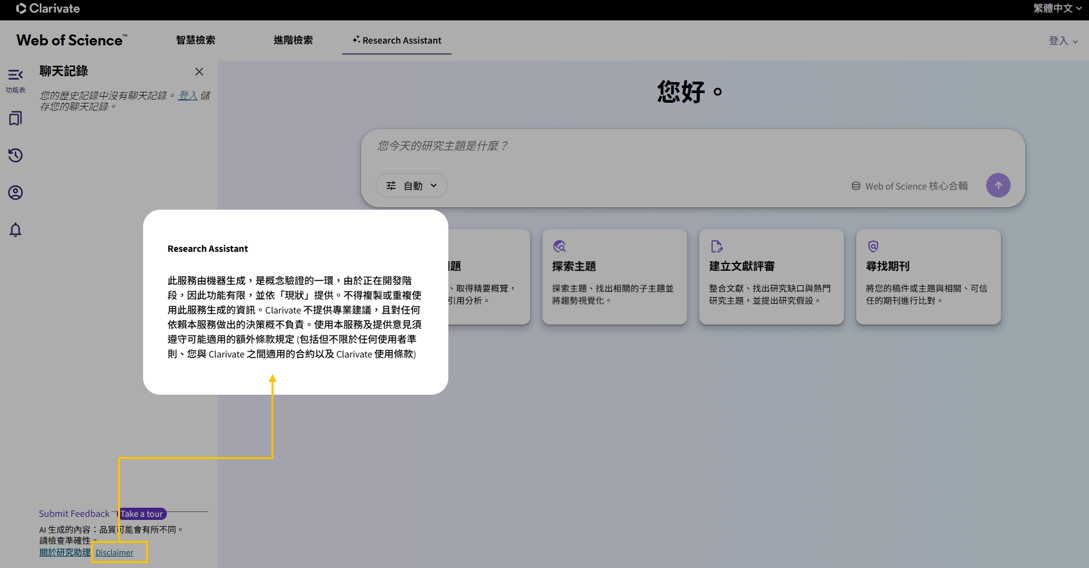Click the purple send arrow button
Image resolution: width=1089 pixels, height=568 pixels.
click(x=998, y=185)
